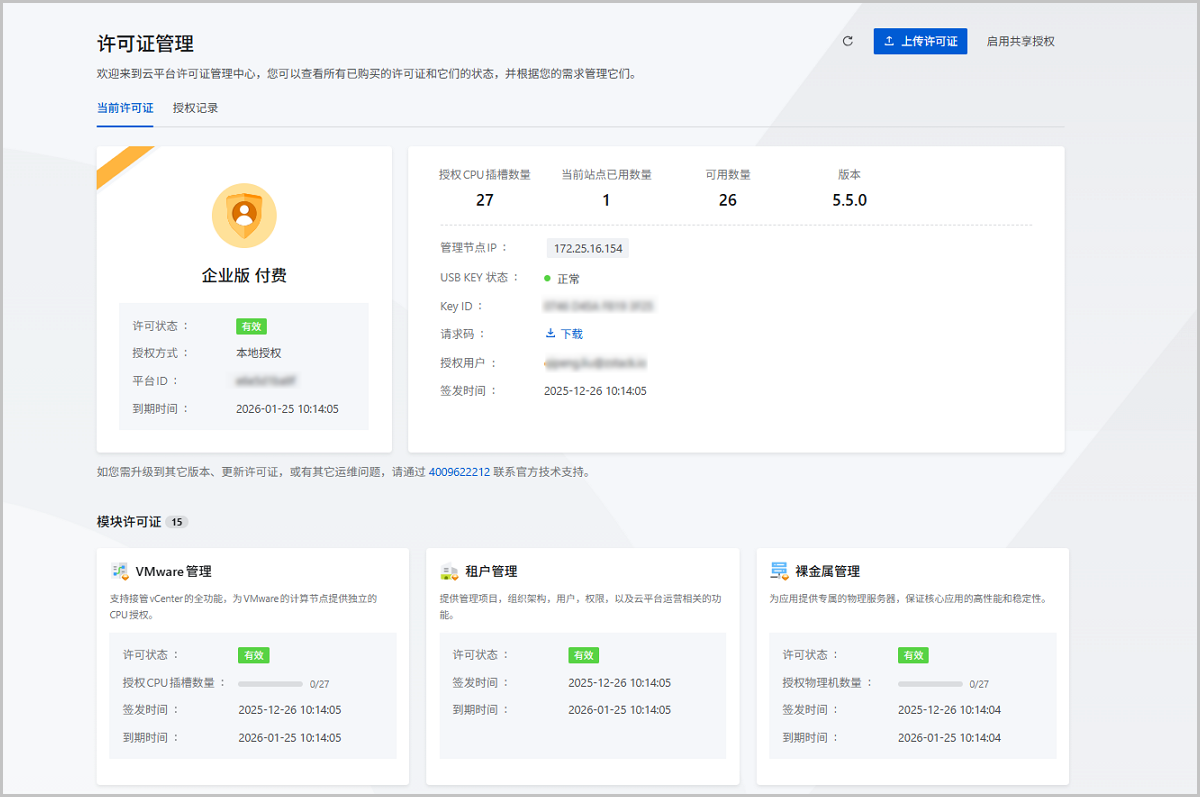
Task: Click the green USB KEY status dot
Action: coord(547,278)
